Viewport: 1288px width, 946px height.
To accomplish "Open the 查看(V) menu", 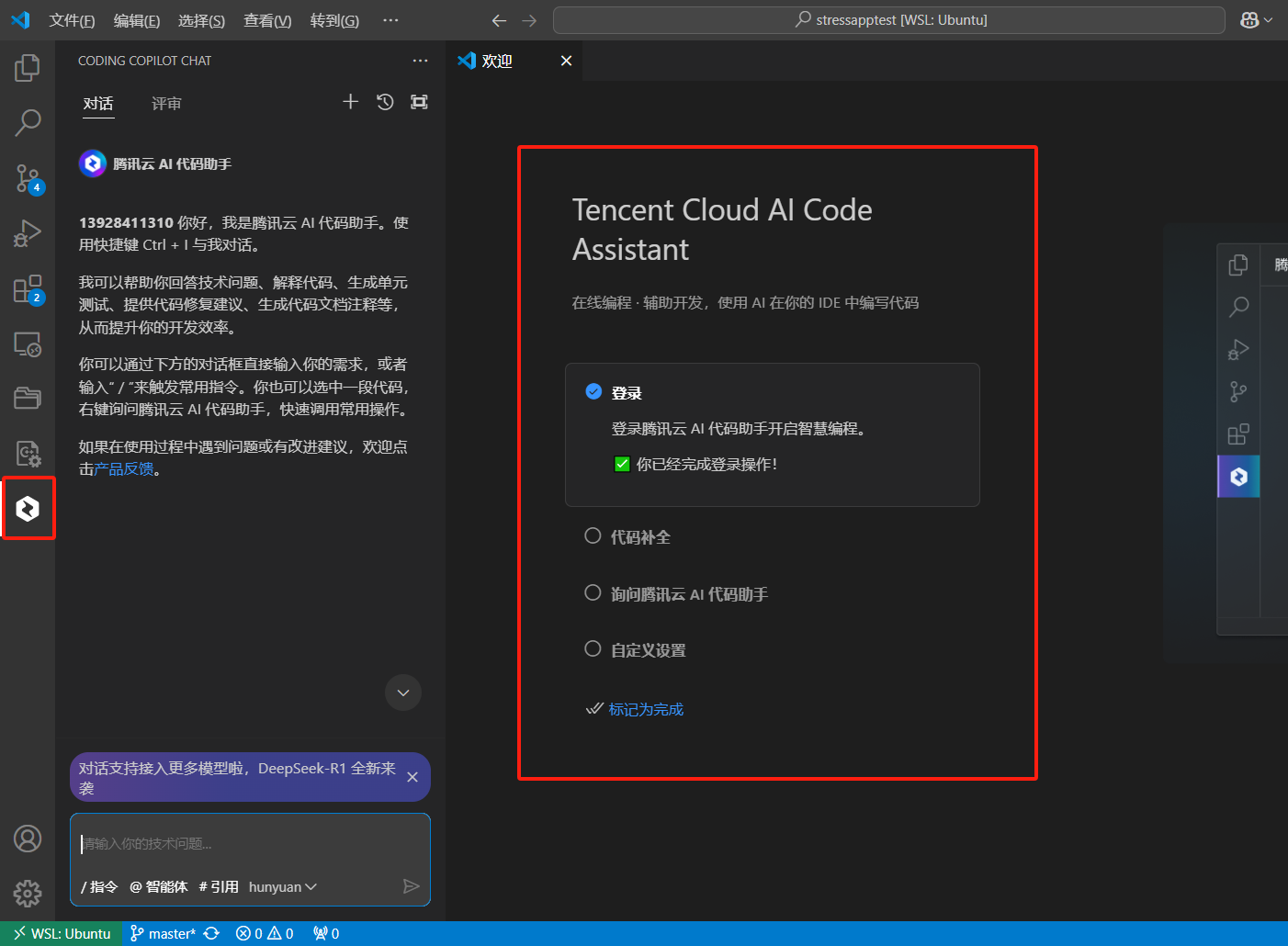I will click(267, 20).
